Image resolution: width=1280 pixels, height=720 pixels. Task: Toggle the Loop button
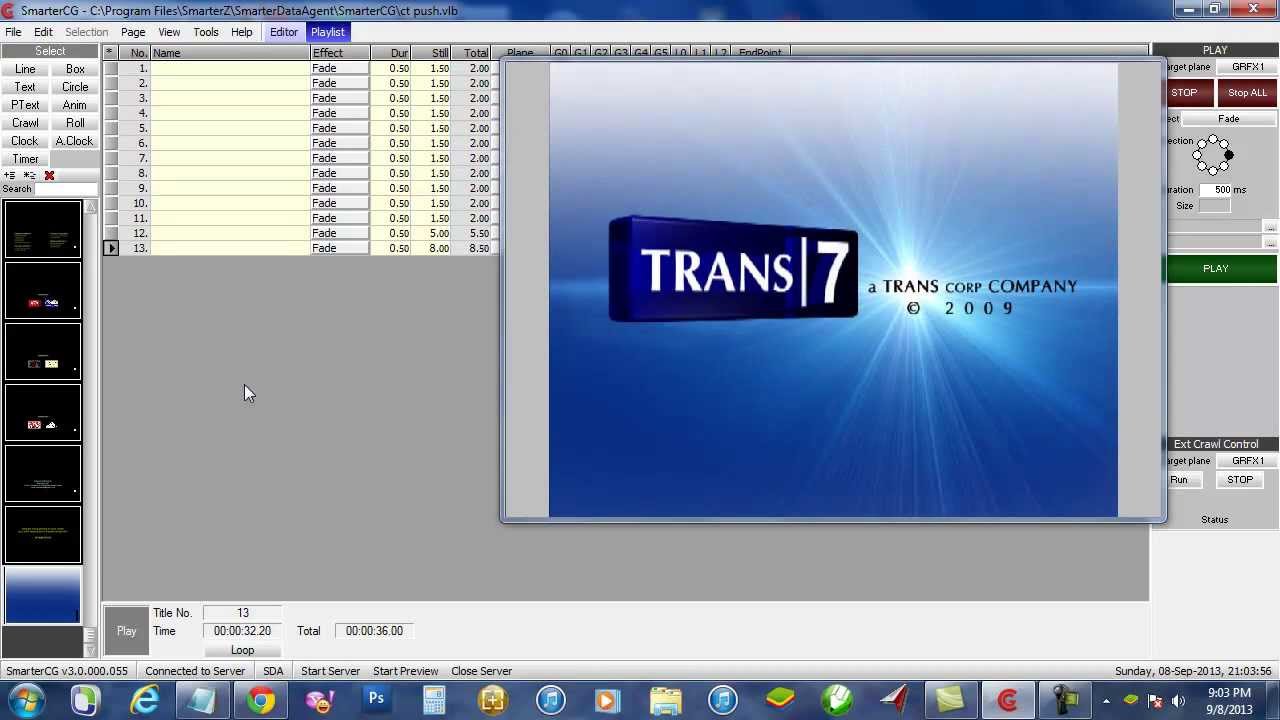coord(242,650)
